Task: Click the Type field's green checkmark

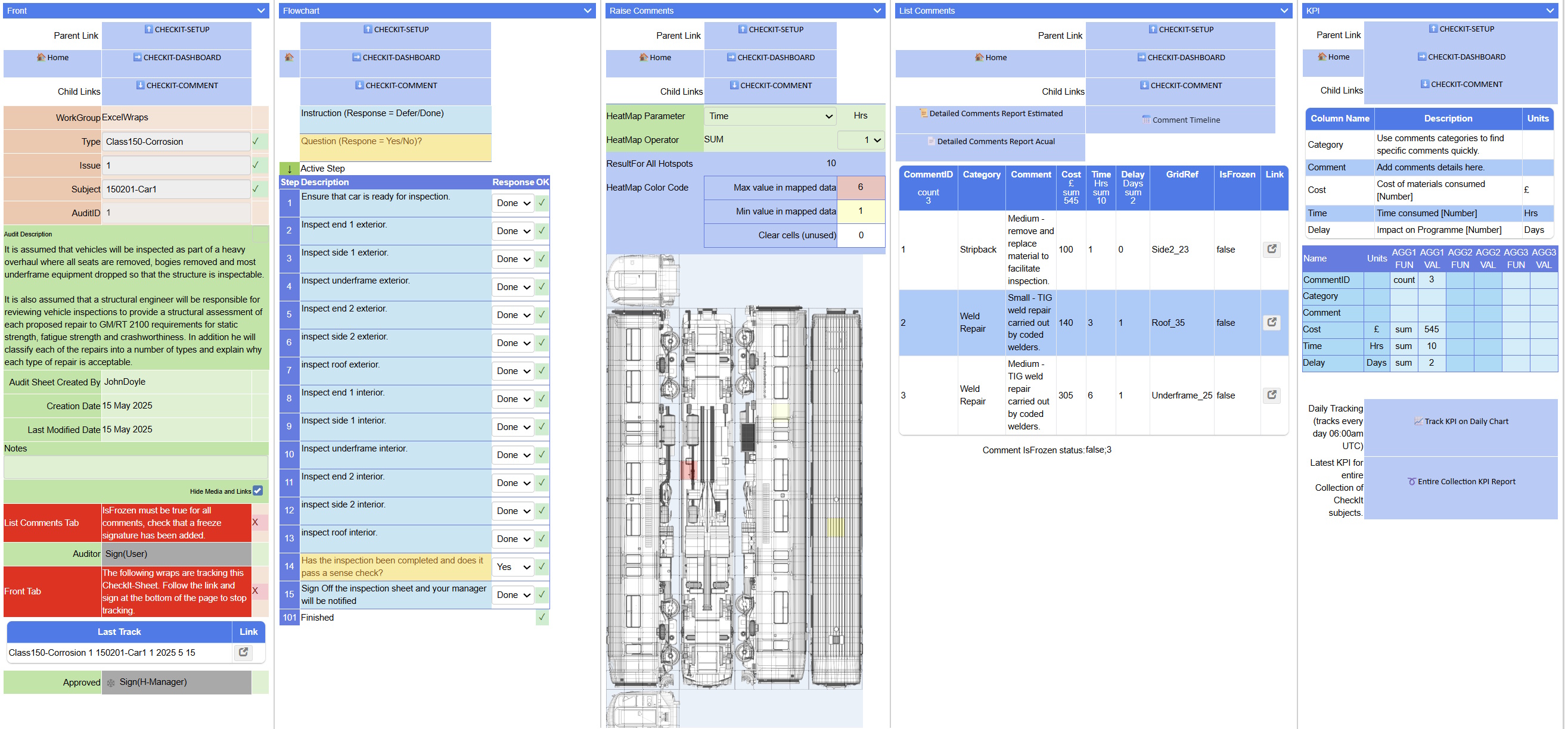Action: [256, 141]
